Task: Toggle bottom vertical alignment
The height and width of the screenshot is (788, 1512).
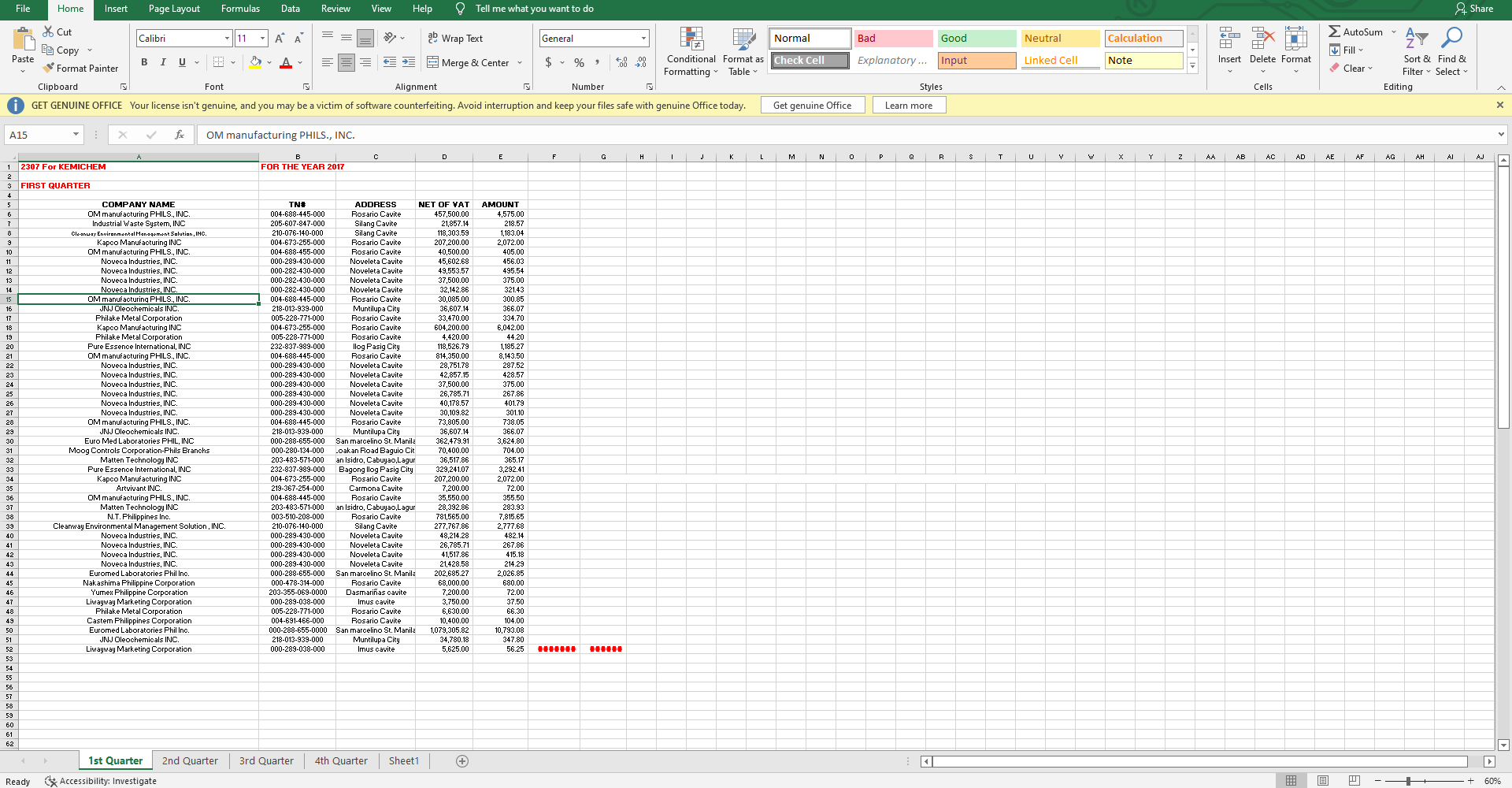Action: point(365,38)
